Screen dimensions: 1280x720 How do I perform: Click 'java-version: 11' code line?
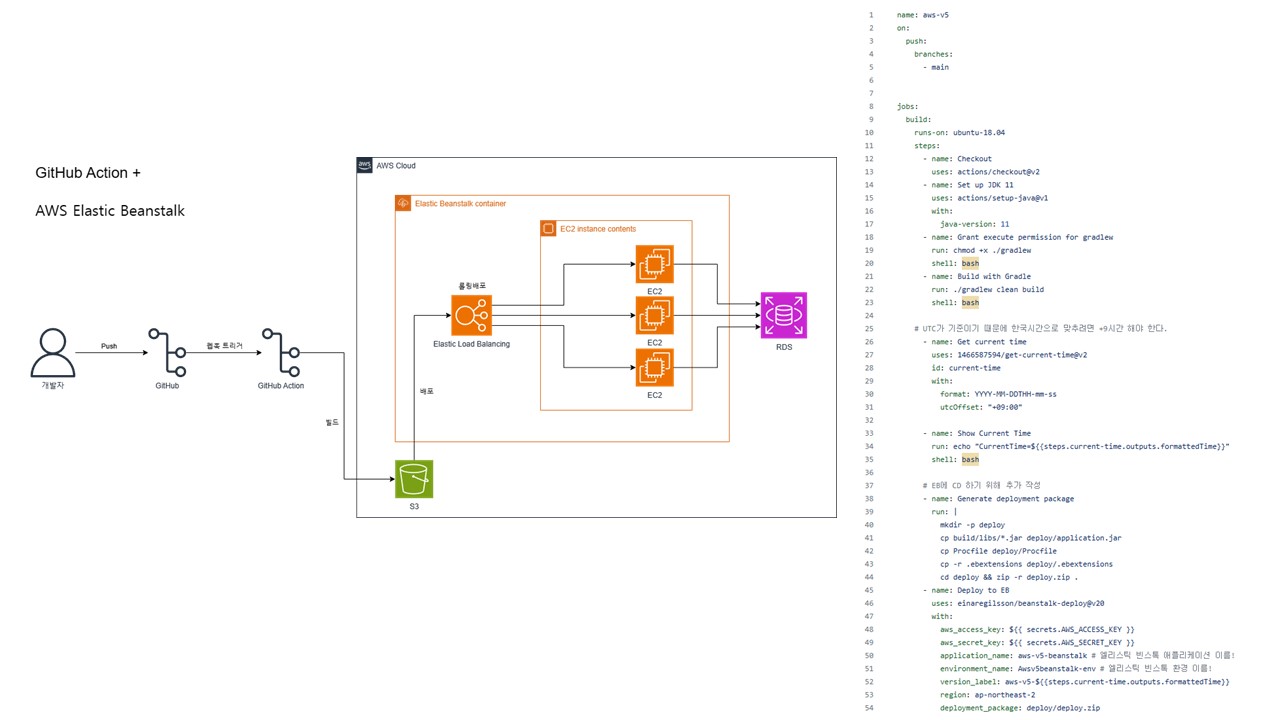974,224
